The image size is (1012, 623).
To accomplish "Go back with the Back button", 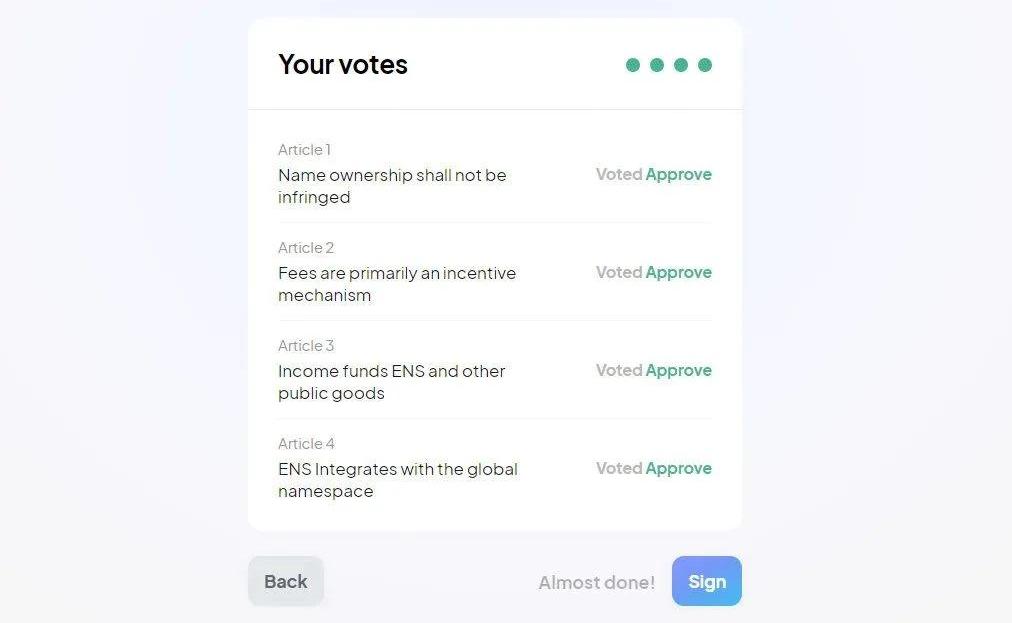I will coord(286,582).
